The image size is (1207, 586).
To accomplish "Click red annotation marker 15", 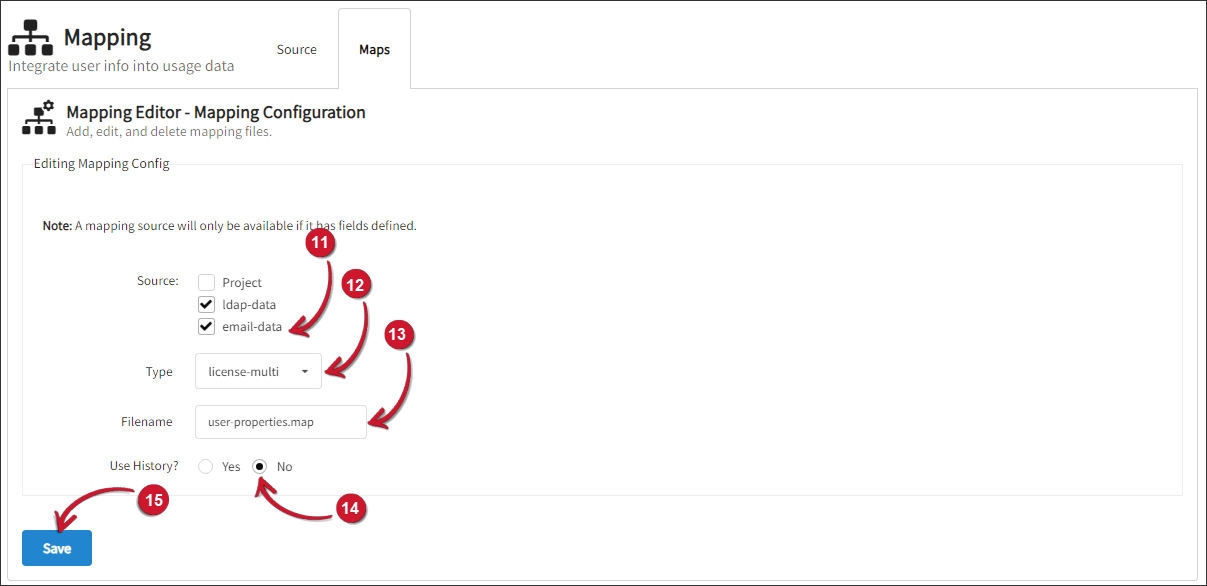I will coord(152,500).
